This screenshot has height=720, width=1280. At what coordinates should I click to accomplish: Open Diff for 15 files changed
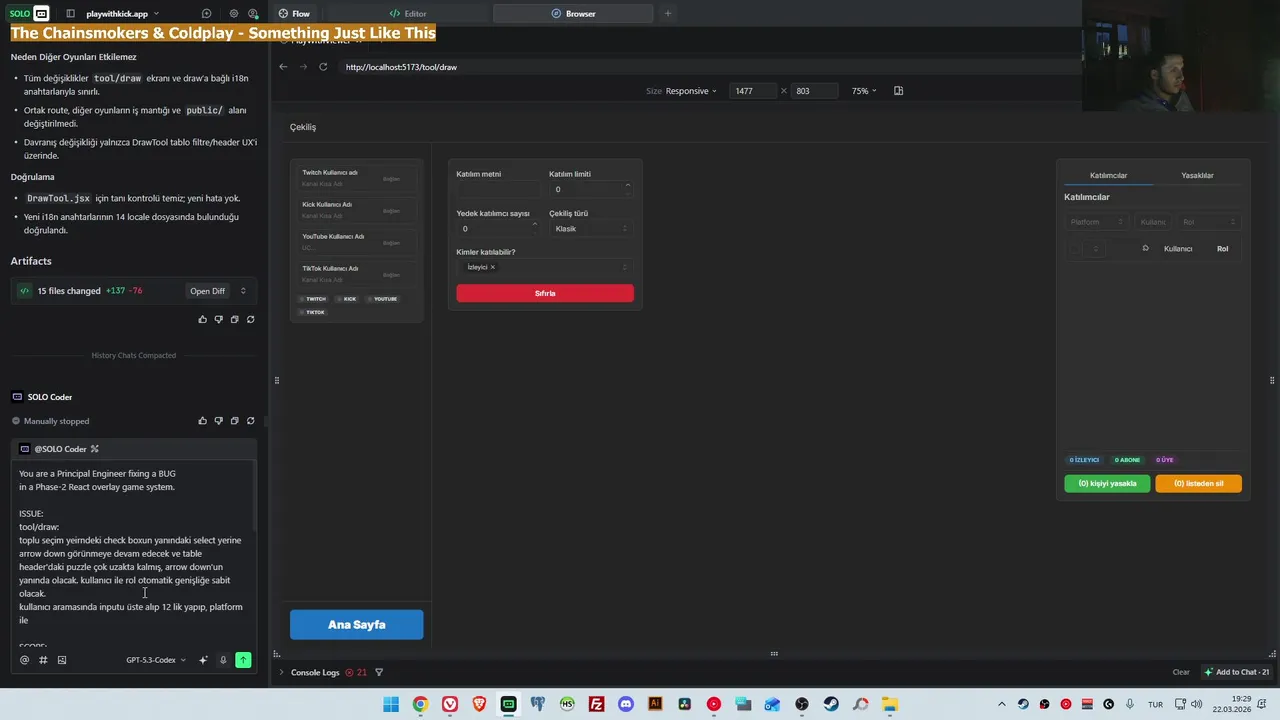pos(207,291)
